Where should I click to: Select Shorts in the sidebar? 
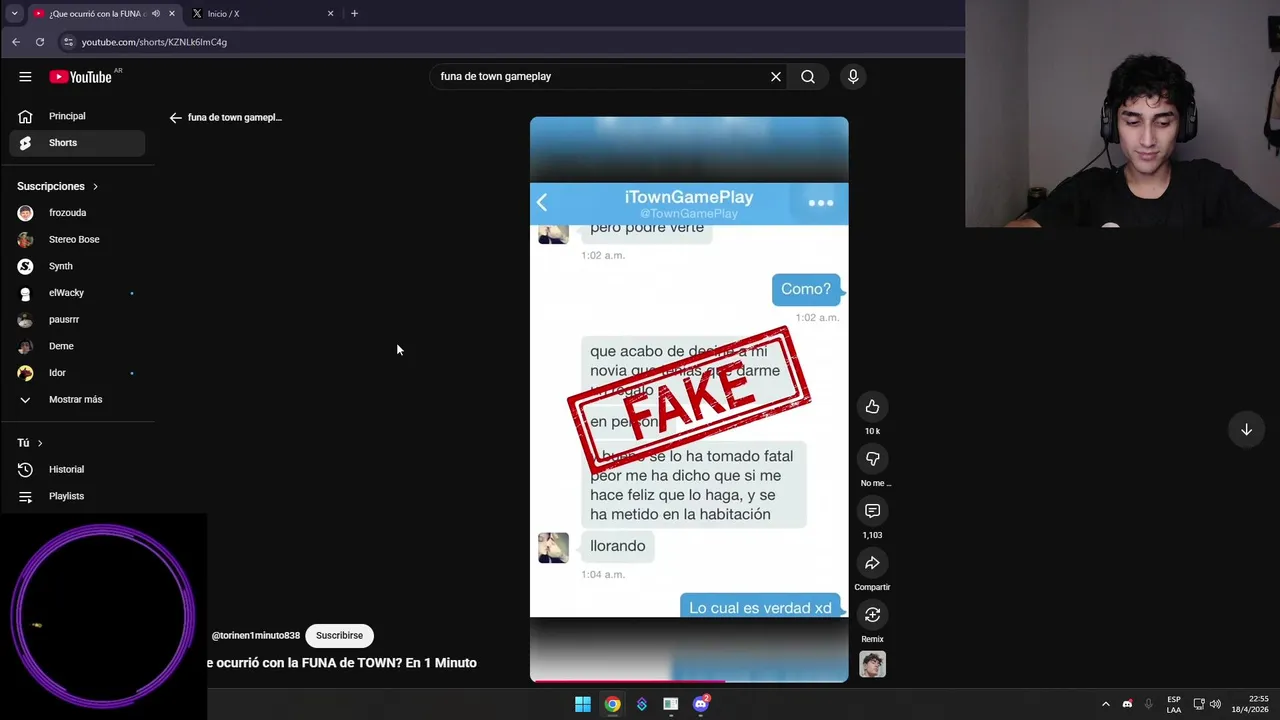click(x=77, y=143)
